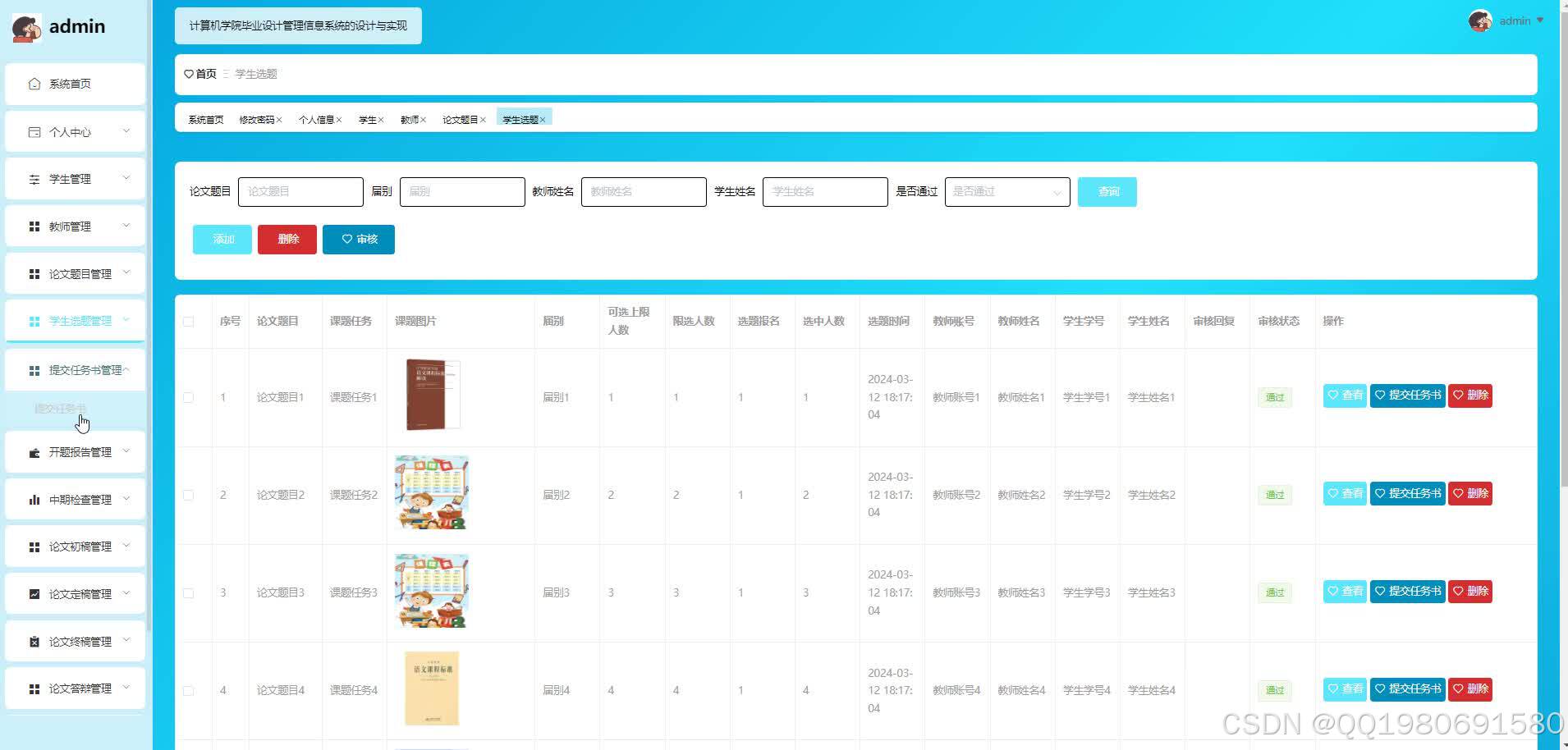Image resolution: width=1568 pixels, height=750 pixels.
Task: Click the red 删除 bulk button
Action: click(287, 240)
